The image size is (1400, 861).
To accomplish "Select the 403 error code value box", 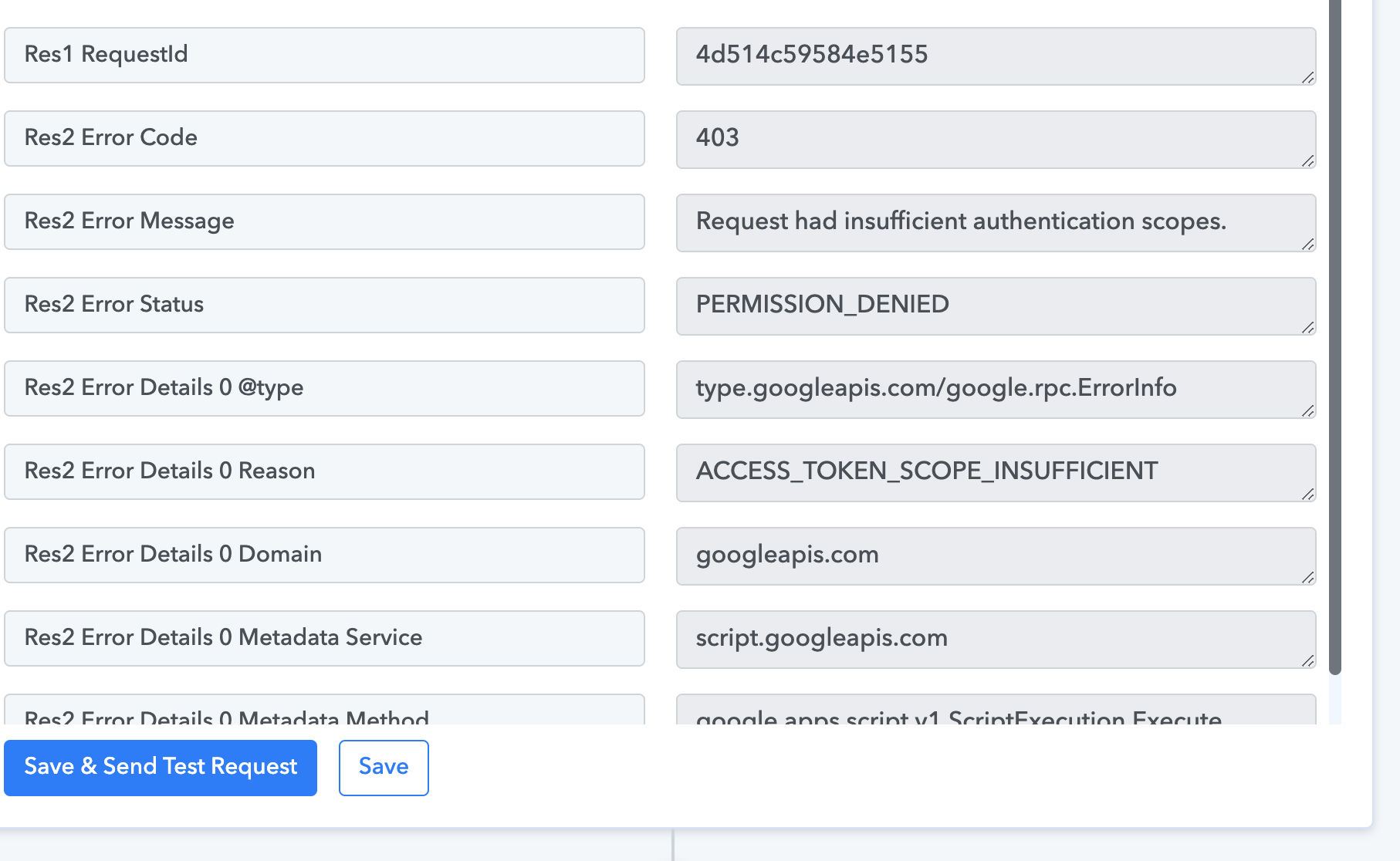I will click(996, 140).
